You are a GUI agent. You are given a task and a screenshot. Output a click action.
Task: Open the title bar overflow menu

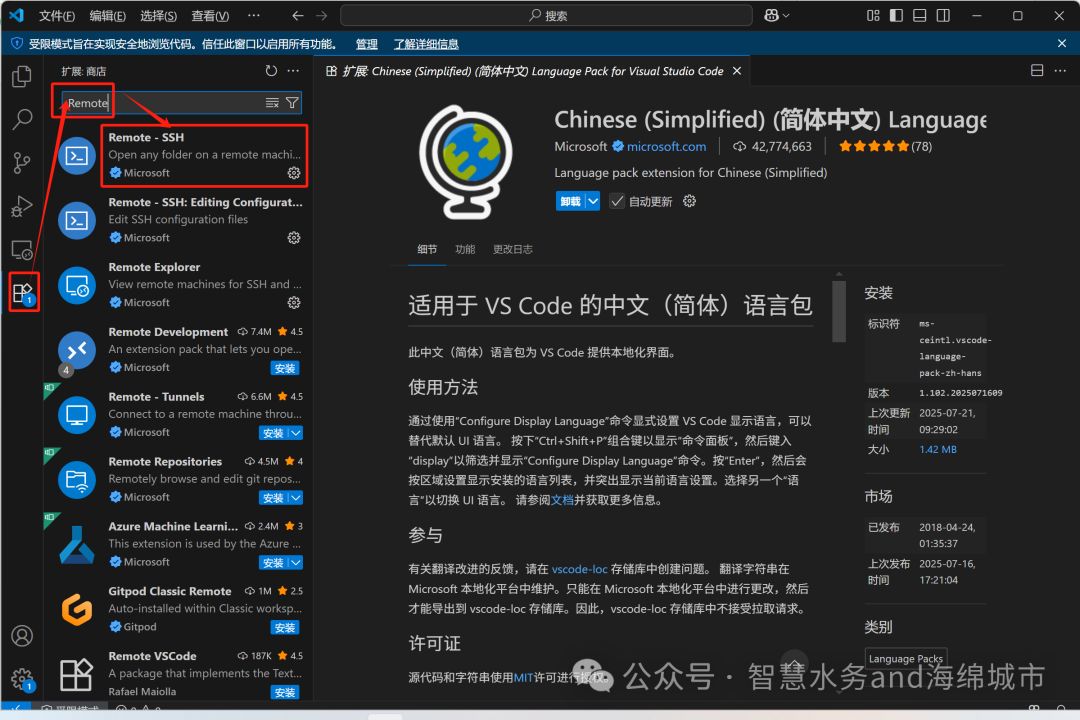pos(254,15)
